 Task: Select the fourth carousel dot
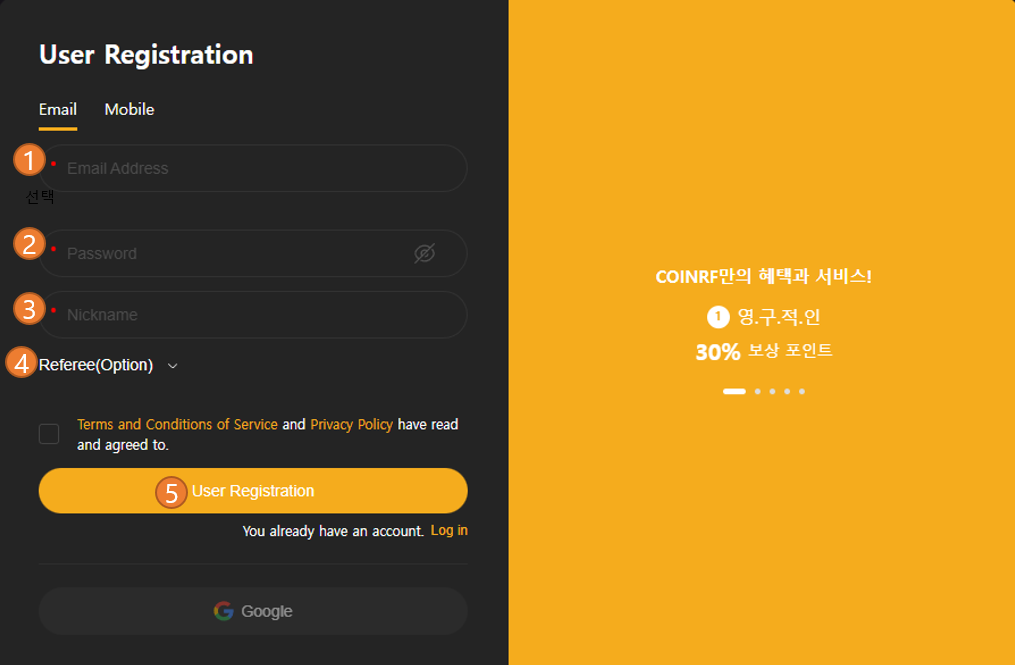pos(787,391)
